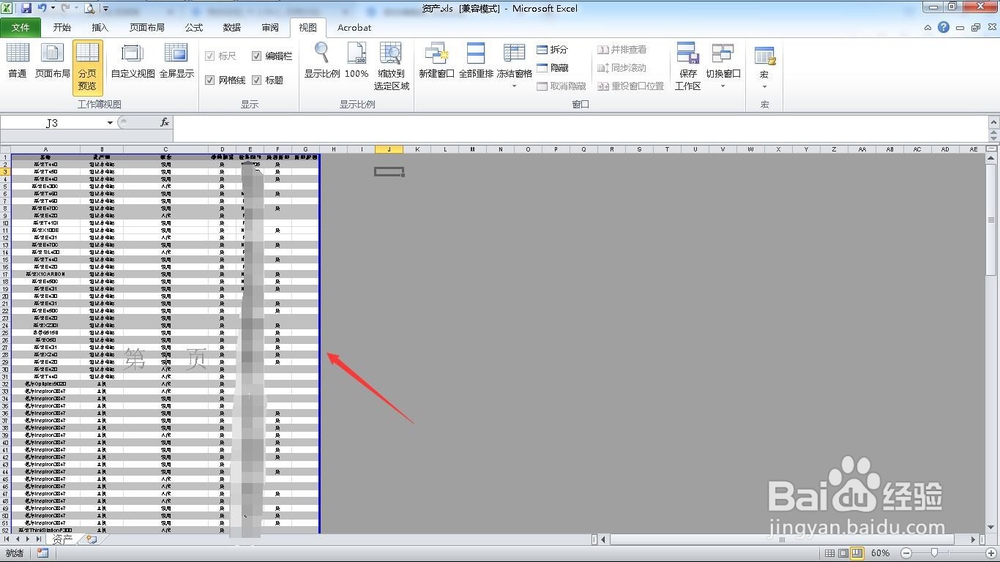
Task: Click Page Break Preview icon in status bar
Action: pyautogui.click(x=857, y=553)
